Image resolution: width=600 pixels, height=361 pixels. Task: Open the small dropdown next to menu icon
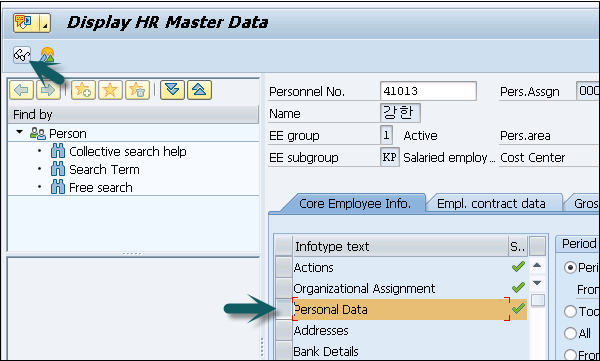click(45, 23)
